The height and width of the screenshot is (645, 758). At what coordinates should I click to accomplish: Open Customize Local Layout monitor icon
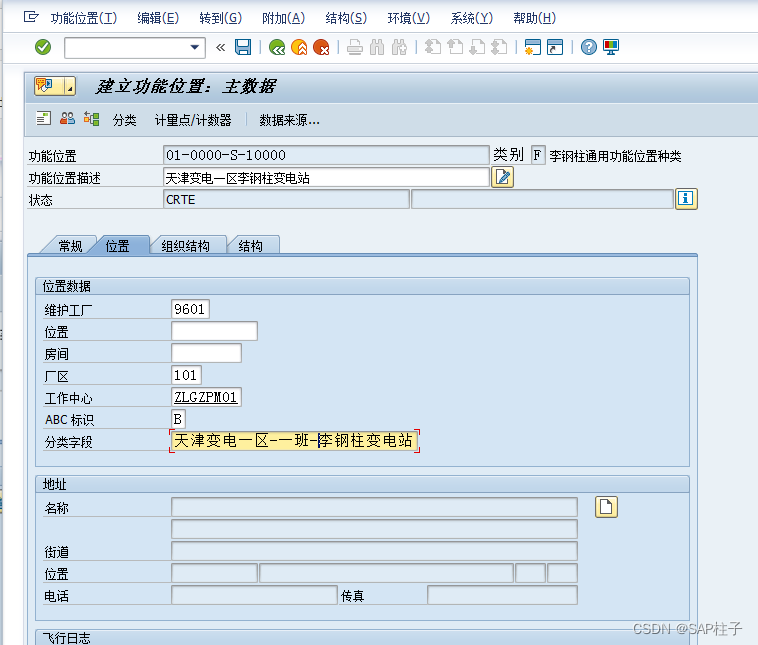tap(611, 47)
